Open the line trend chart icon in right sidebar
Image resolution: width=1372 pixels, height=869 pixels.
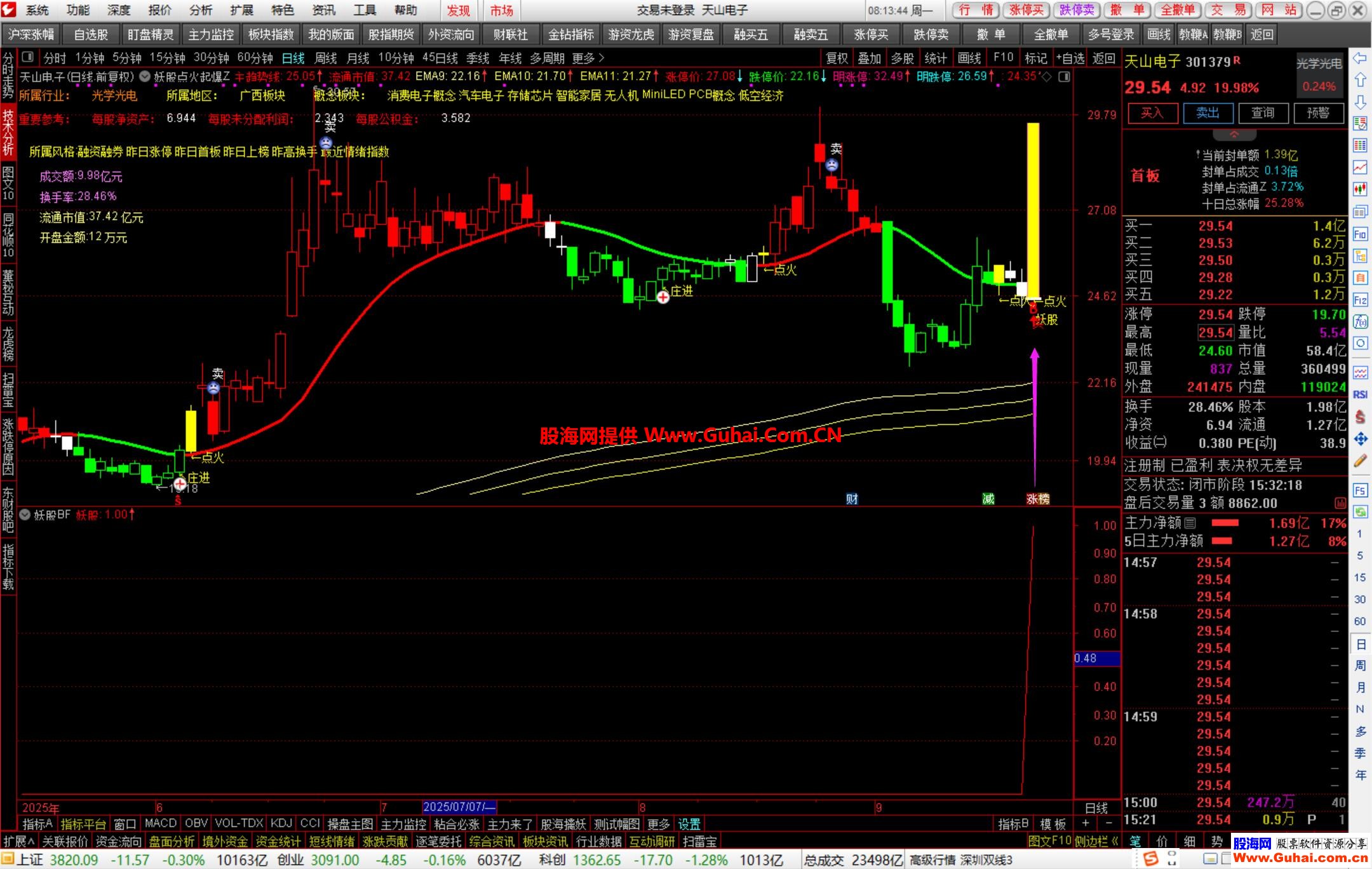click(1360, 167)
